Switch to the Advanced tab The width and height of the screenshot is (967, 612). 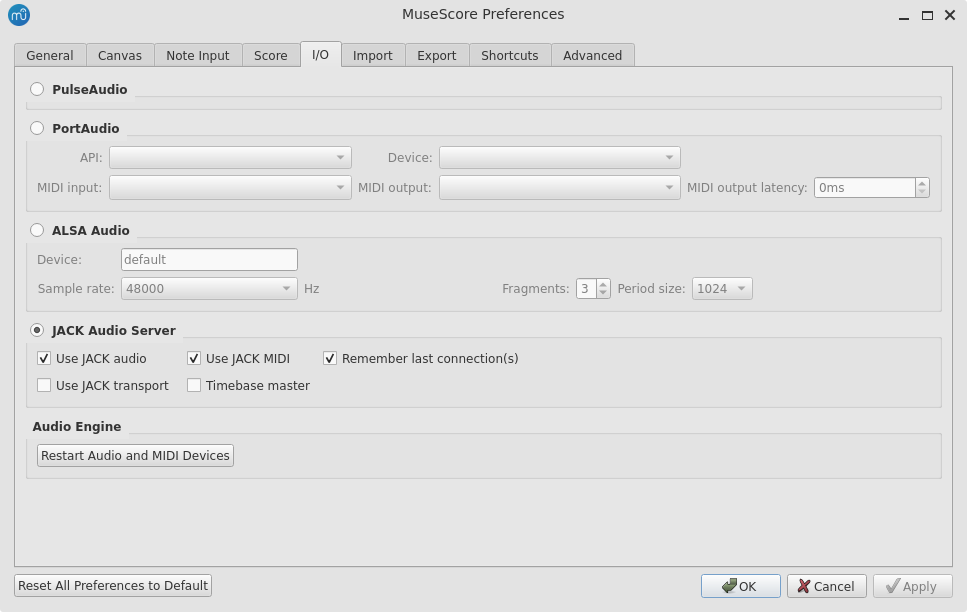(592, 56)
